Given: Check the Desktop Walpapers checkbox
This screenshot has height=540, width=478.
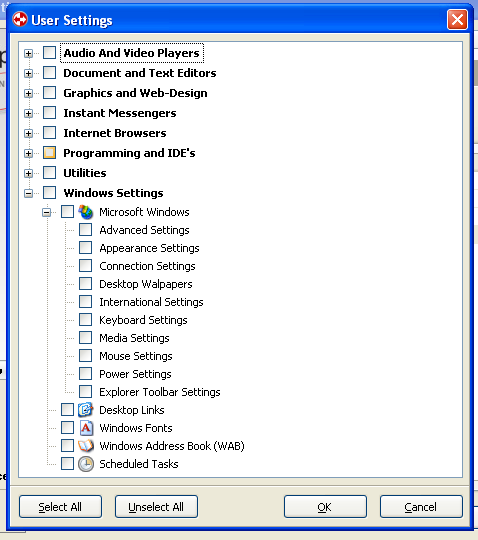Looking at the screenshot, I should [x=85, y=284].
